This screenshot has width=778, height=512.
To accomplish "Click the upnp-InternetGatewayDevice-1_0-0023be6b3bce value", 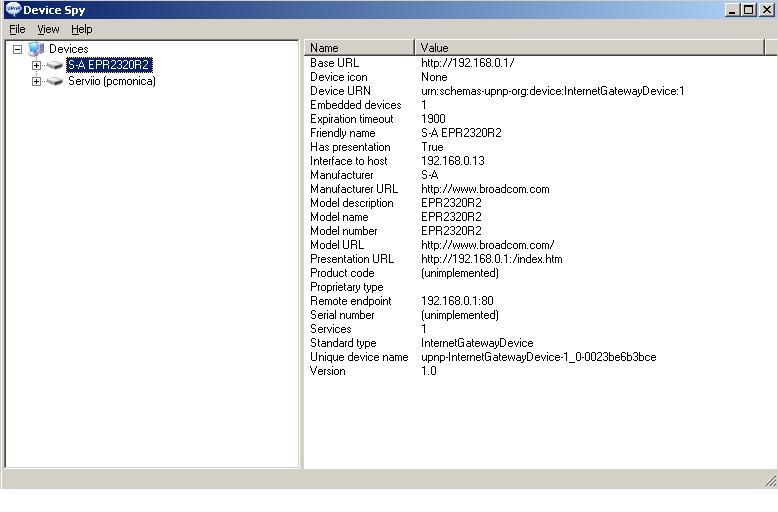I will click(539, 357).
